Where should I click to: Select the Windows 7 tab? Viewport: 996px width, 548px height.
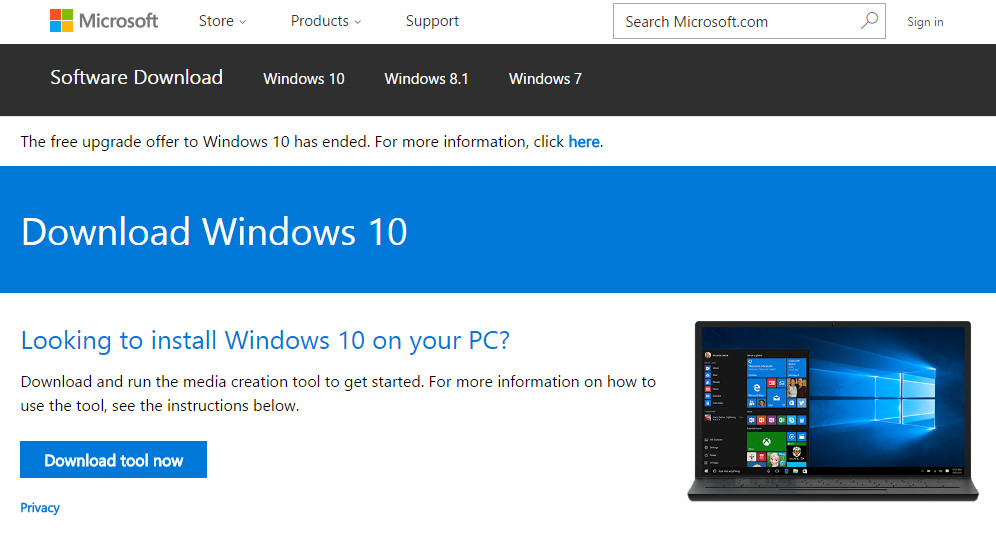click(545, 79)
